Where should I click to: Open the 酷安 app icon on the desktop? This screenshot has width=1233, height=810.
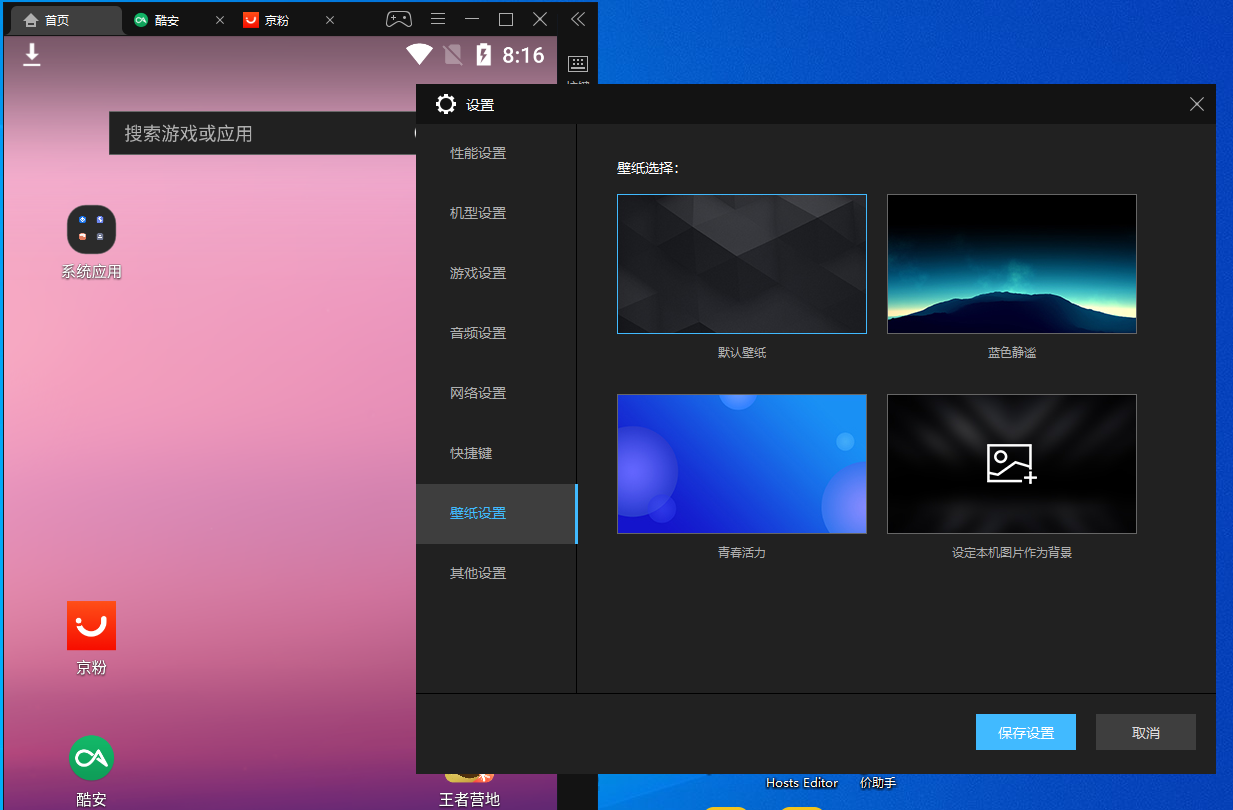pyautogui.click(x=91, y=757)
